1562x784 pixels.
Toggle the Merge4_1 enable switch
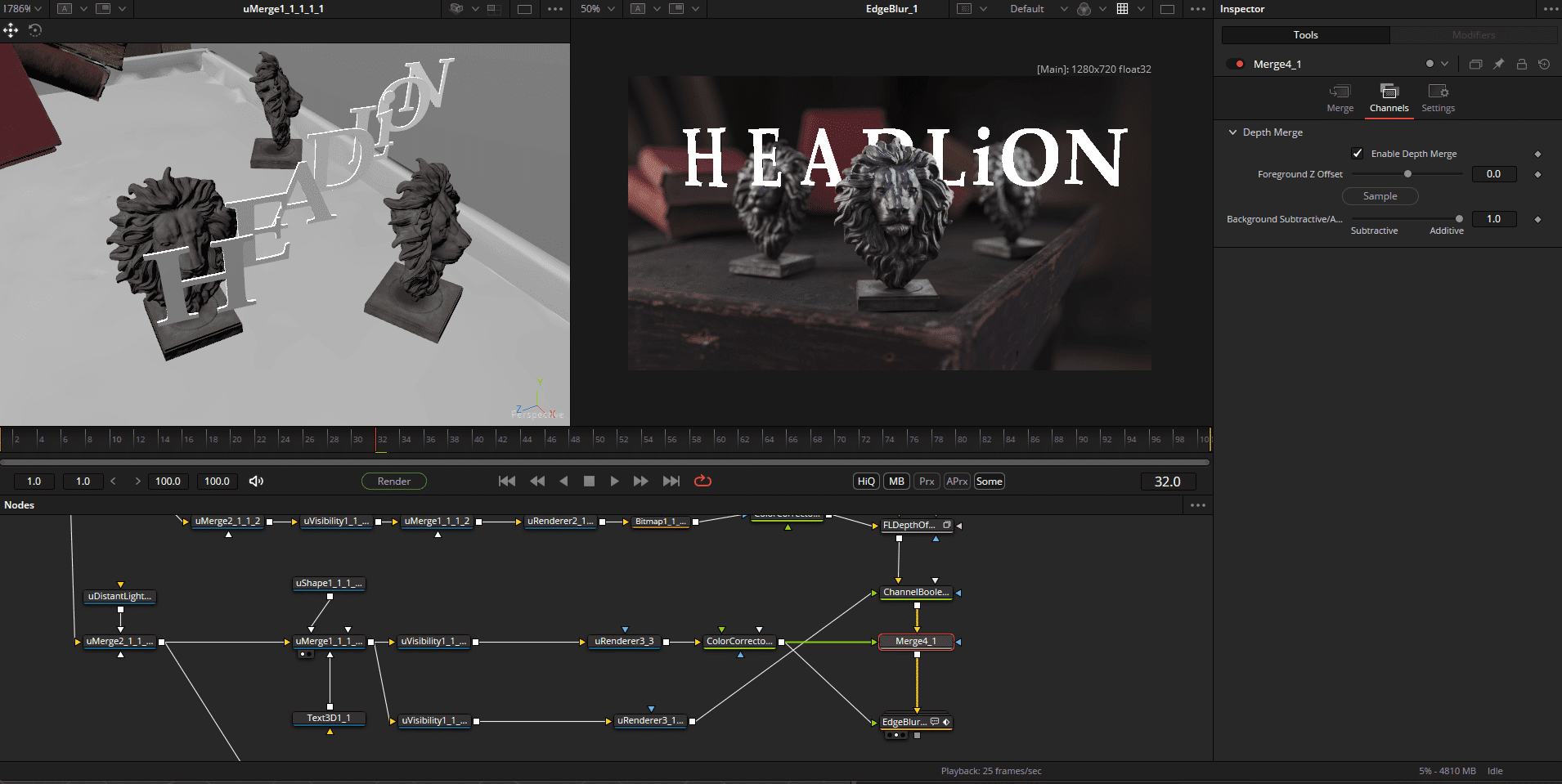1237,65
